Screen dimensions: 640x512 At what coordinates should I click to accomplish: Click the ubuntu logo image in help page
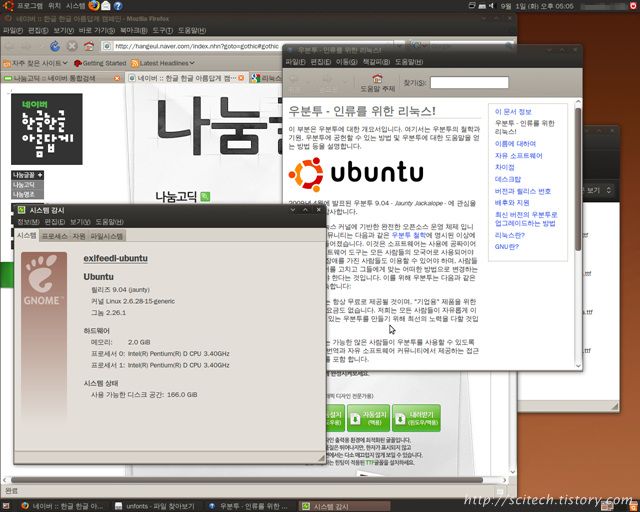pyautogui.click(x=356, y=174)
